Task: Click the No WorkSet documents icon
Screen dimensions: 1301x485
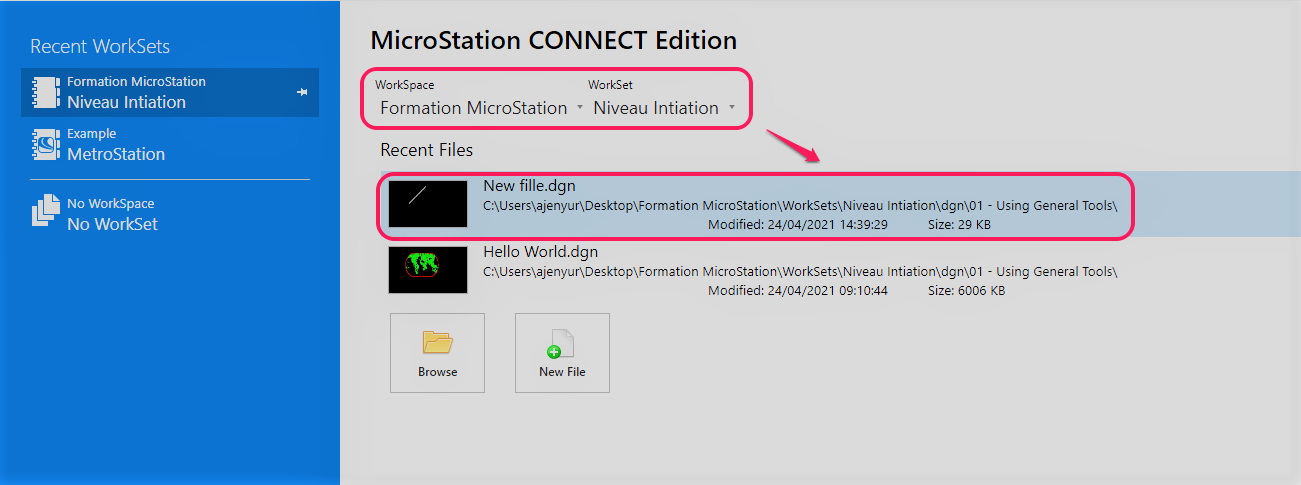Action: [46, 213]
